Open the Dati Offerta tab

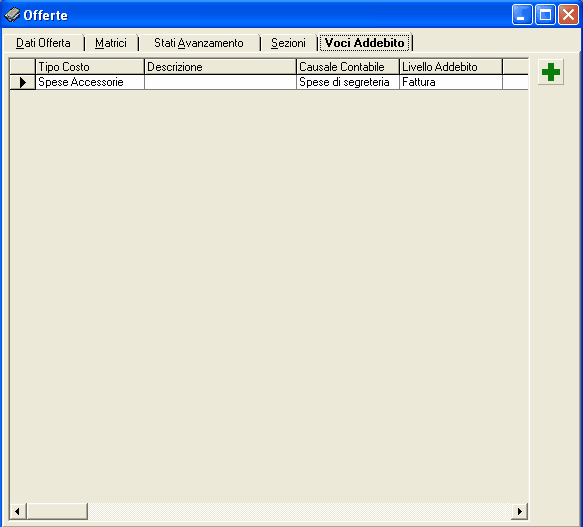(44, 43)
